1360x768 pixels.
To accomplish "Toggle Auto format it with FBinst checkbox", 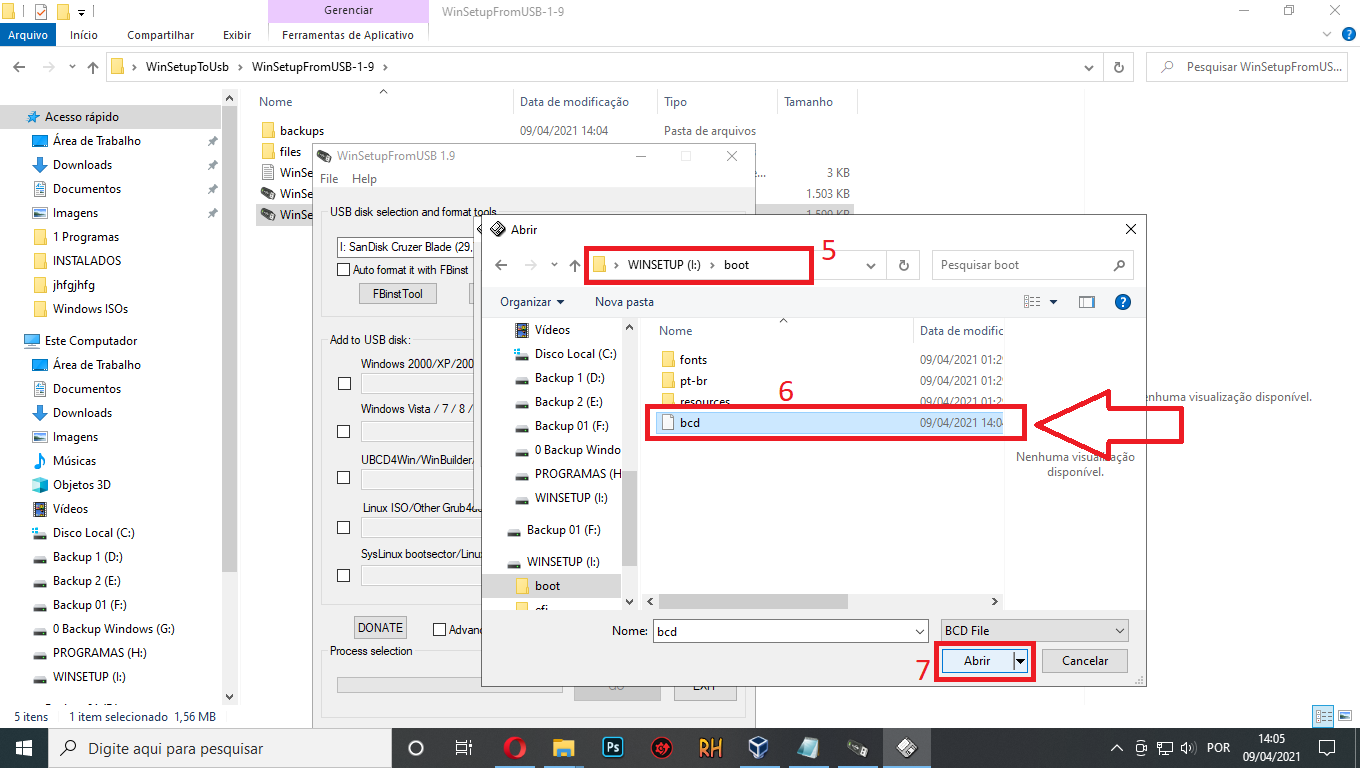I will click(344, 270).
